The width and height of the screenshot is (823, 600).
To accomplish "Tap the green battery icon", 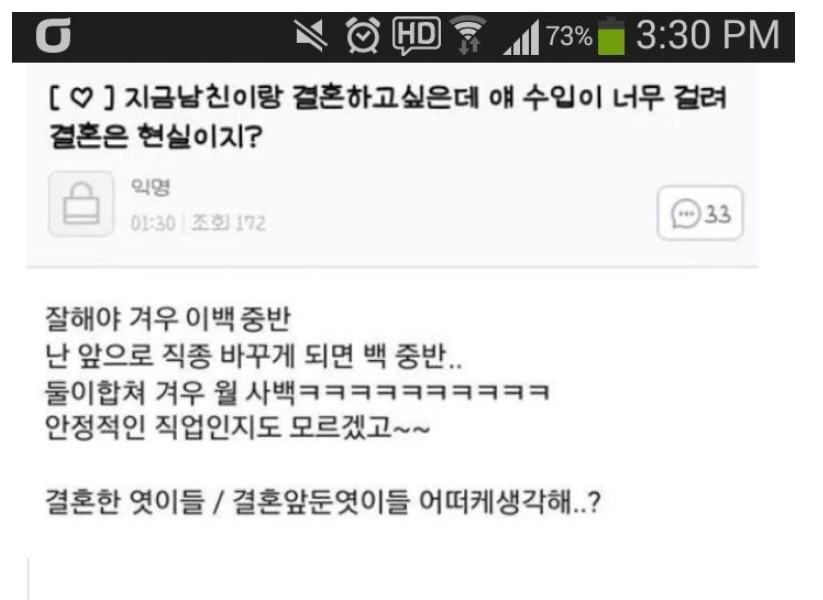I will point(612,36).
